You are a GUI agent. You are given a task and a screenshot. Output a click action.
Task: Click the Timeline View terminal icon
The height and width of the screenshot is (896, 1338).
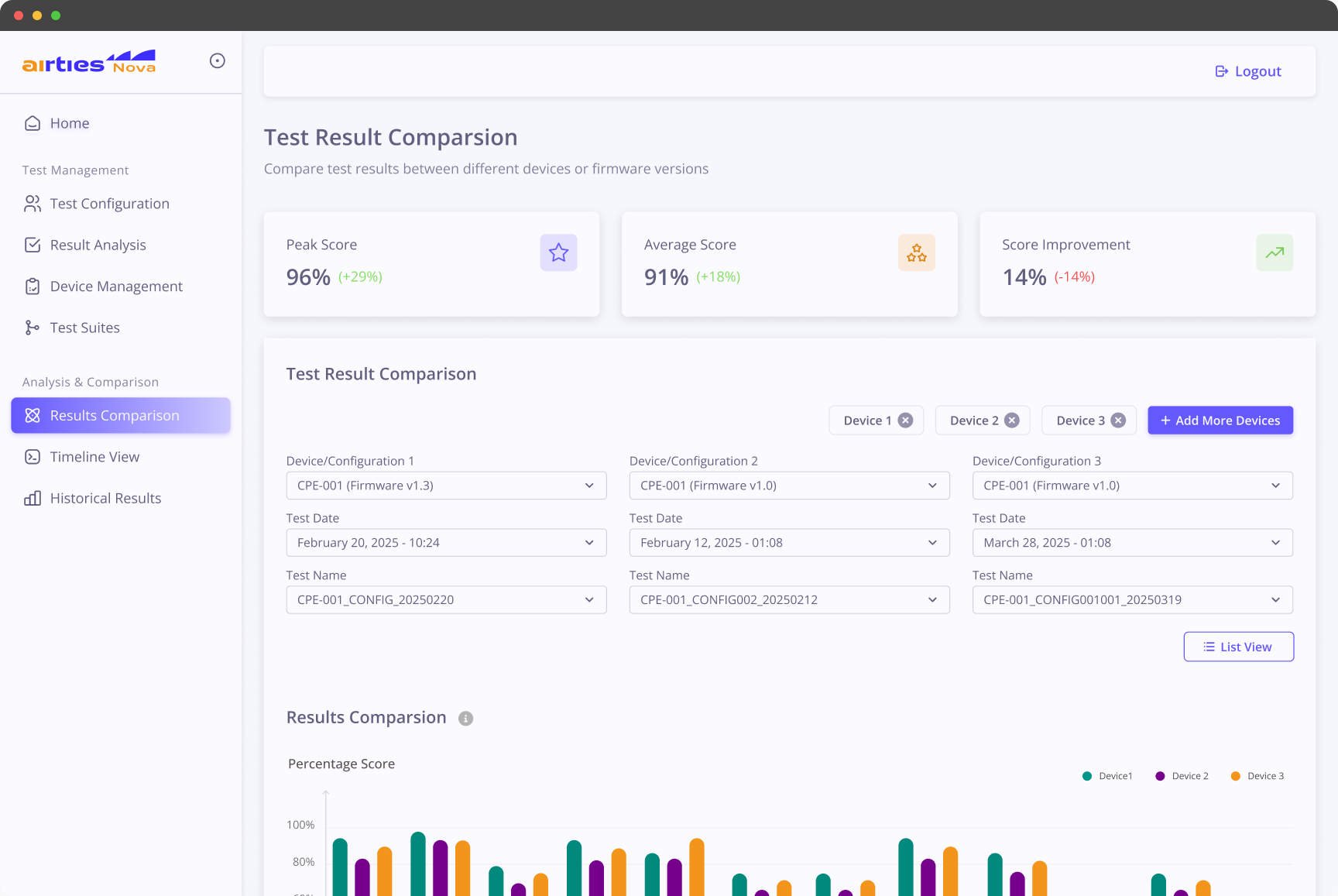(x=33, y=457)
